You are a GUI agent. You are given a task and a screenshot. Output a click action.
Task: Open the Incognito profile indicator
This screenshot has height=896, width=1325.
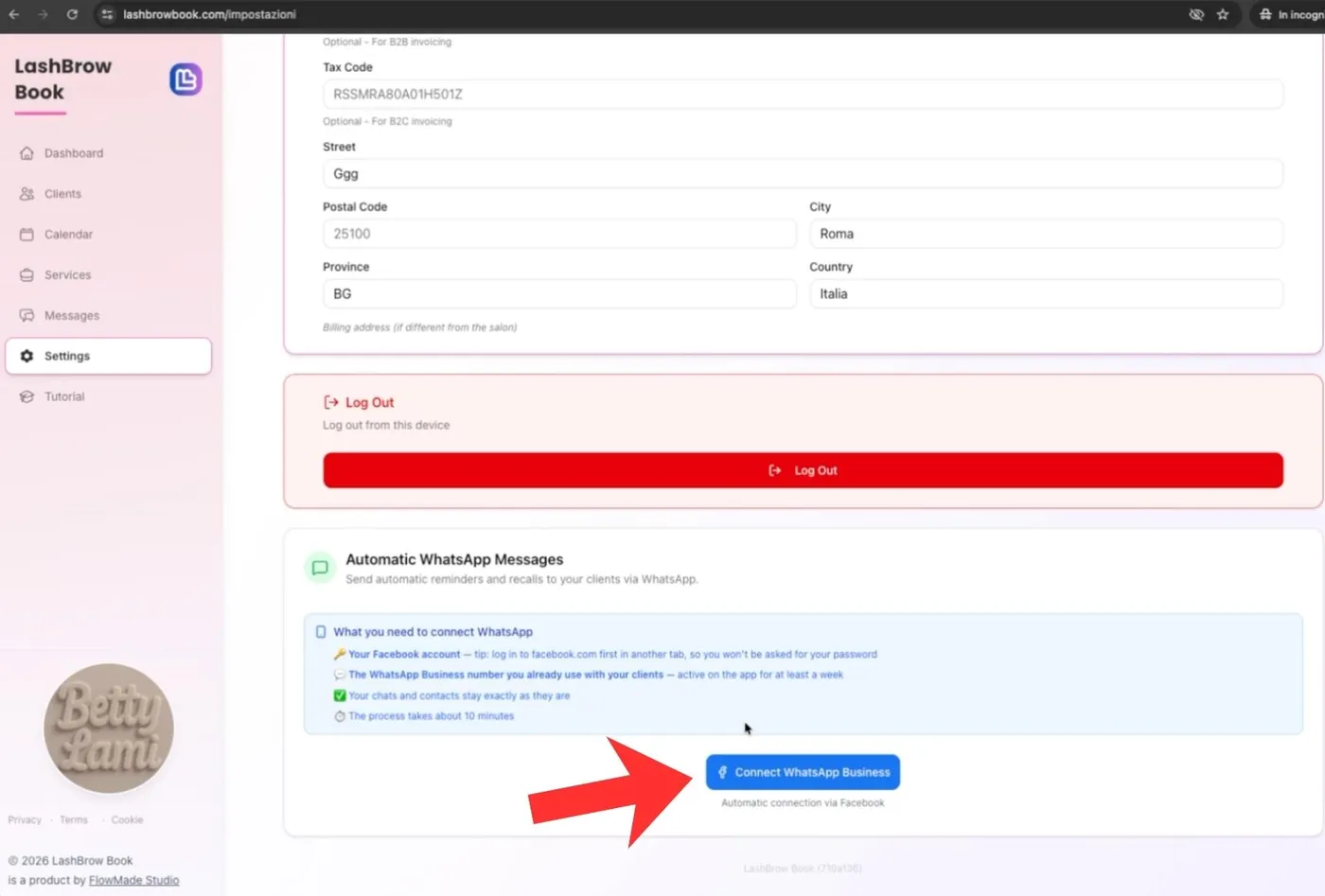pos(1291,14)
